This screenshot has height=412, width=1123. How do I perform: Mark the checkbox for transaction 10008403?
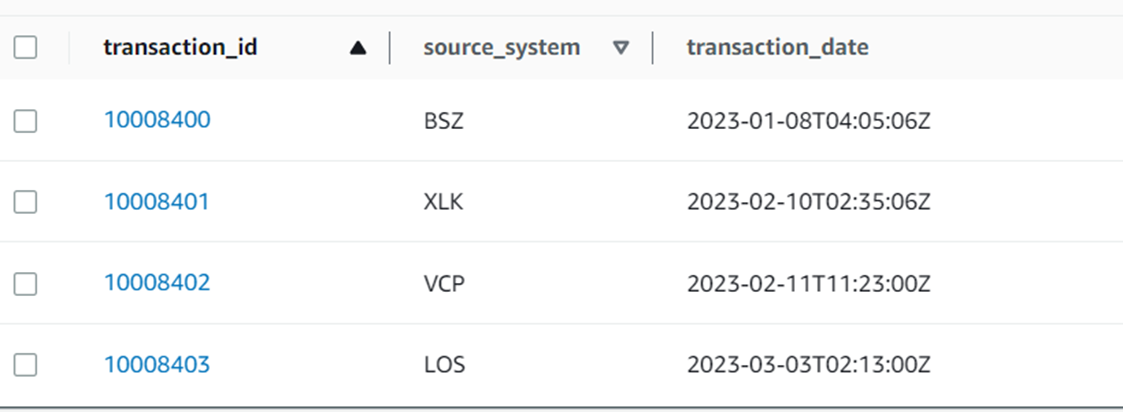[26, 366]
